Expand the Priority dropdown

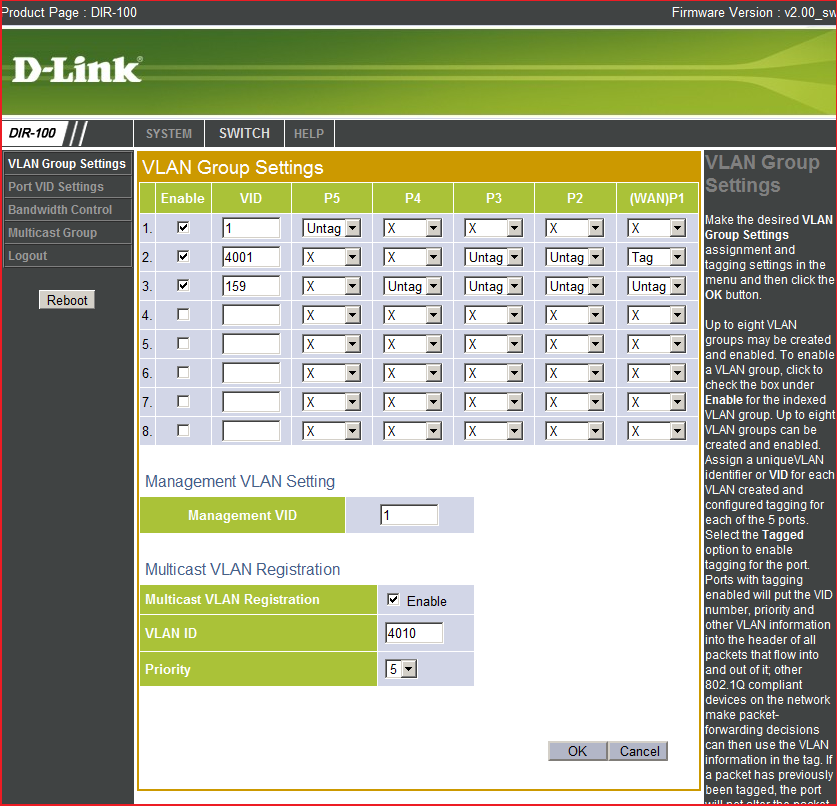pos(401,669)
